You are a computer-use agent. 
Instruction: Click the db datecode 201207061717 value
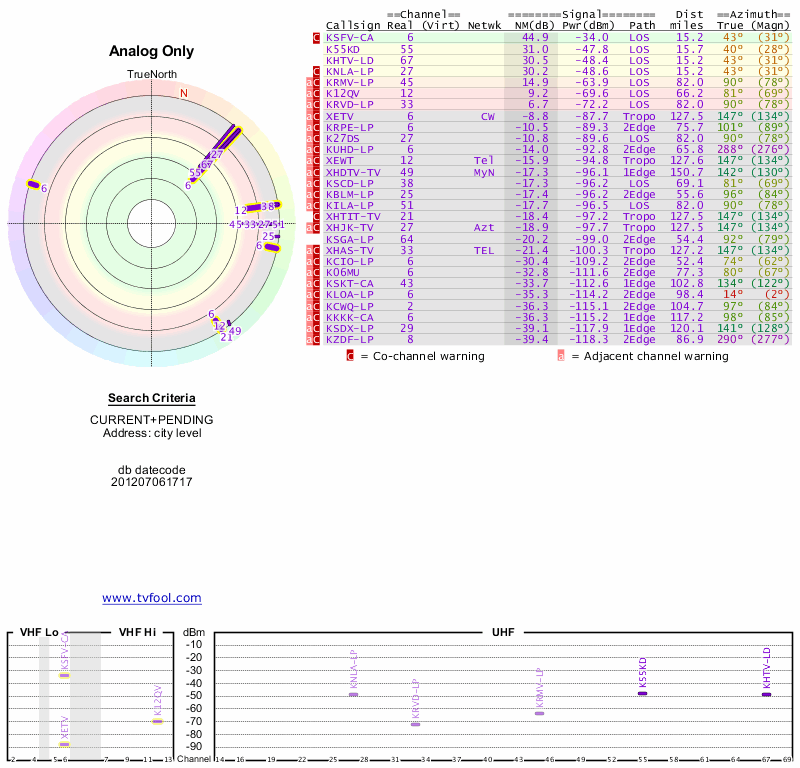(152, 482)
